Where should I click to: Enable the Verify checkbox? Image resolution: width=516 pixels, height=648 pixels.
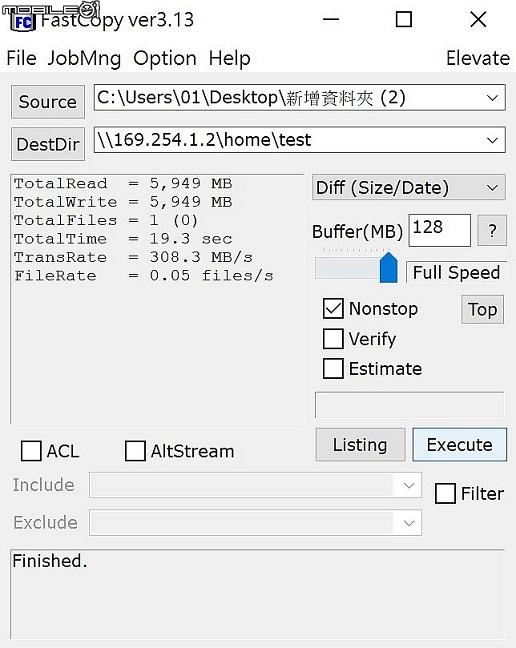point(333,339)
